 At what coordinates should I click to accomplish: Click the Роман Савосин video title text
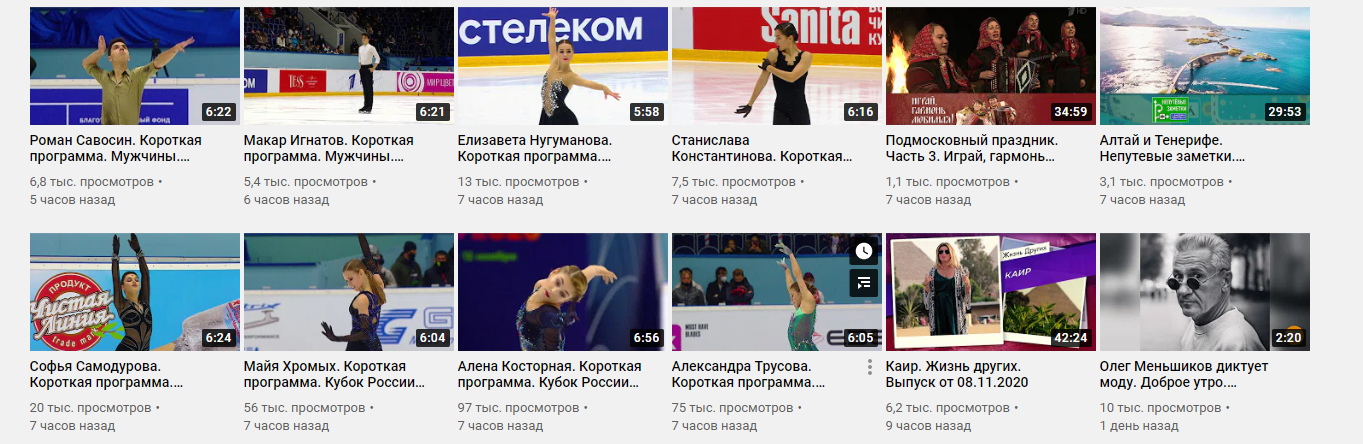(115, 148)
